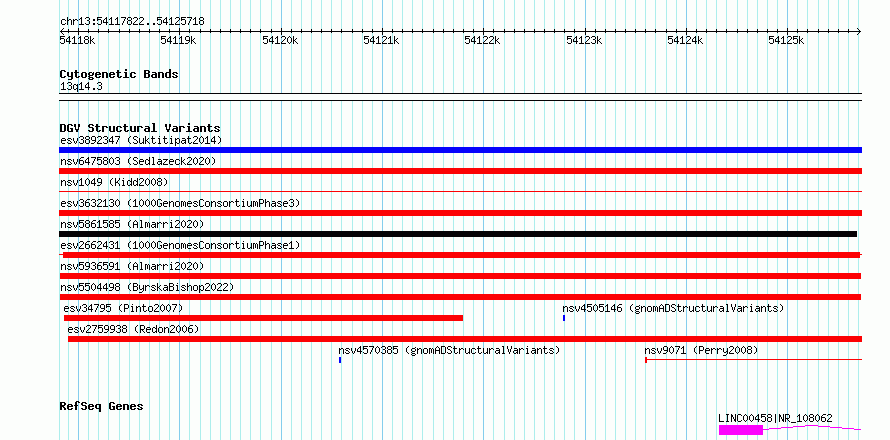Click the esv3632130 red variant bar

tap(460, 213)
